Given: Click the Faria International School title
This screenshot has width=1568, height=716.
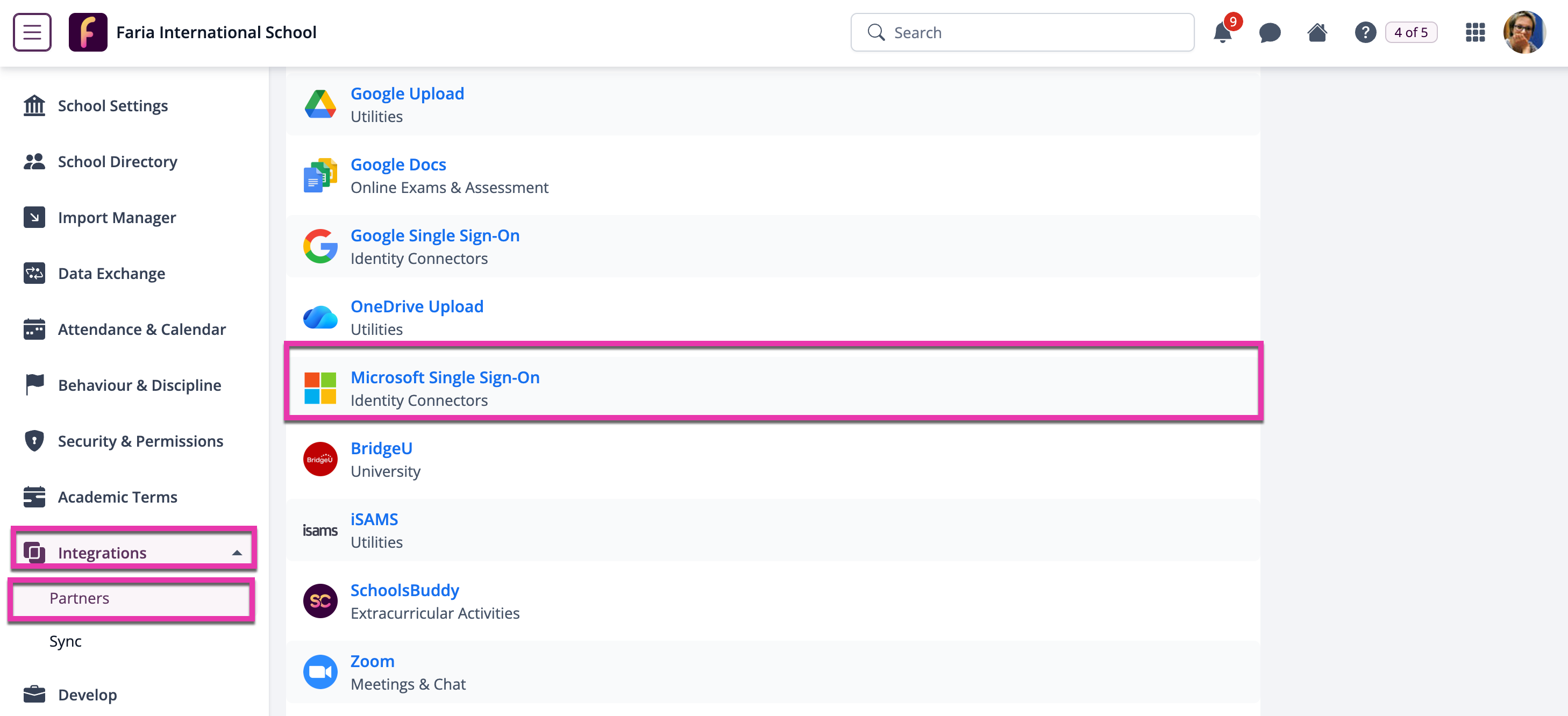Looking at the screenshot, I should pos(216,32).
